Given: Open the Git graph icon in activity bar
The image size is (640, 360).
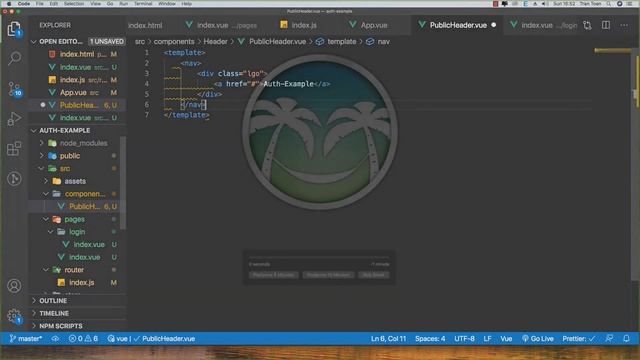Looking at the screenshot, I should tap(14, 179).
